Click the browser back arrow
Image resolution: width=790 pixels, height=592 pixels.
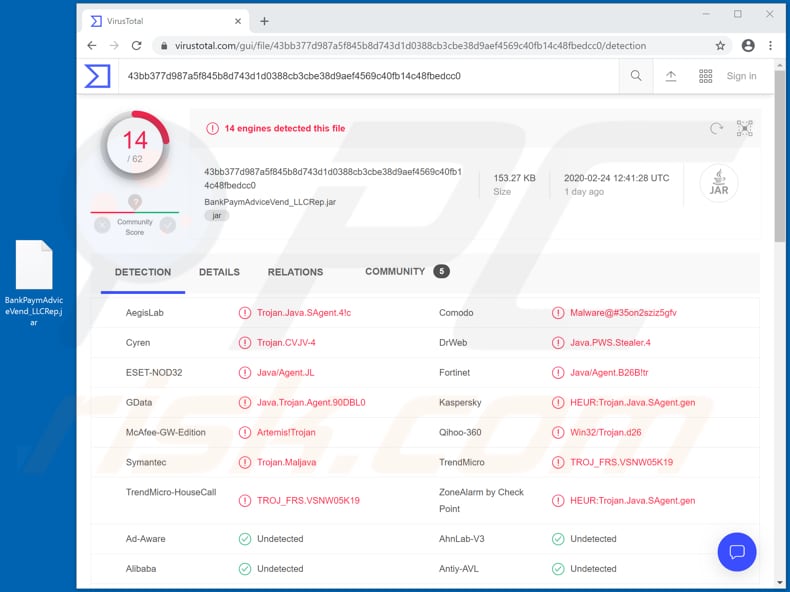click(x=92, y=46)
